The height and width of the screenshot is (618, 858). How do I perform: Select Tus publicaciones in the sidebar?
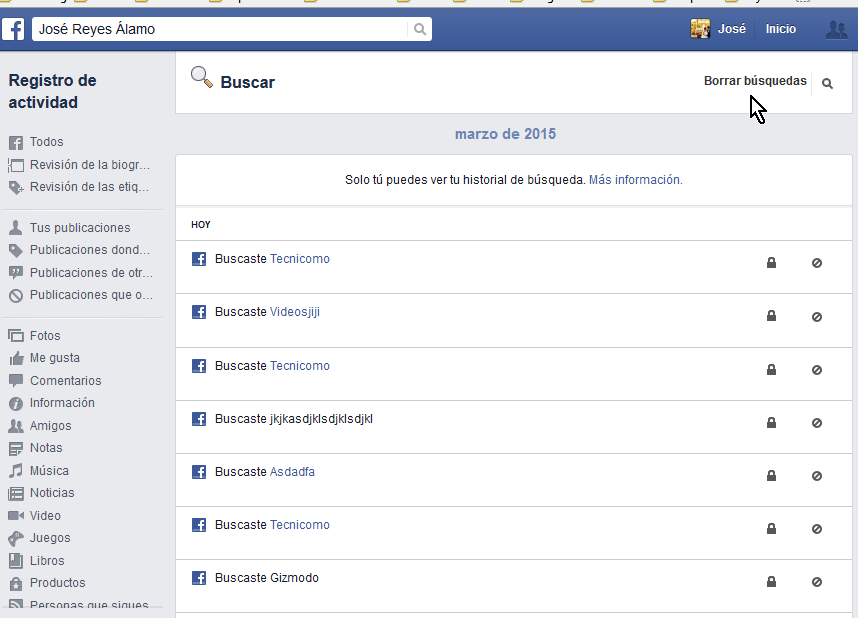(x=80, y=228)
